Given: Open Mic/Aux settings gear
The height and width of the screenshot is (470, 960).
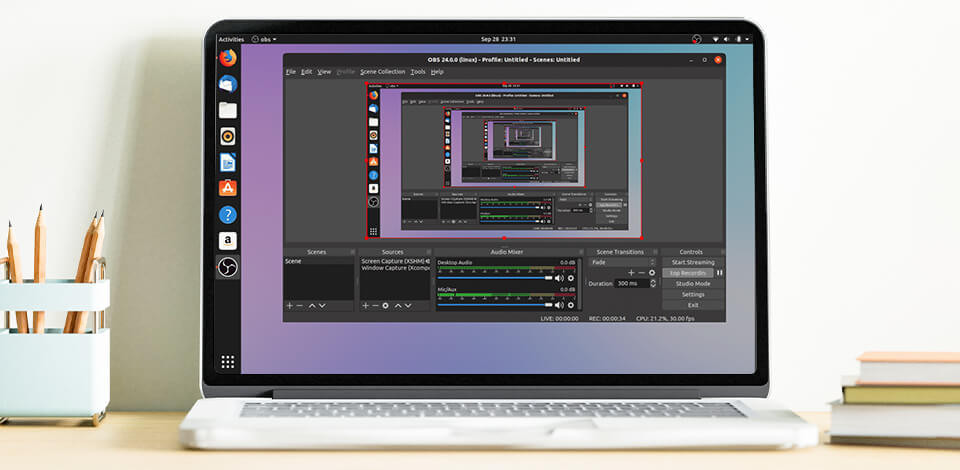Looking at the screenshot, I should (x=571, y=305).
